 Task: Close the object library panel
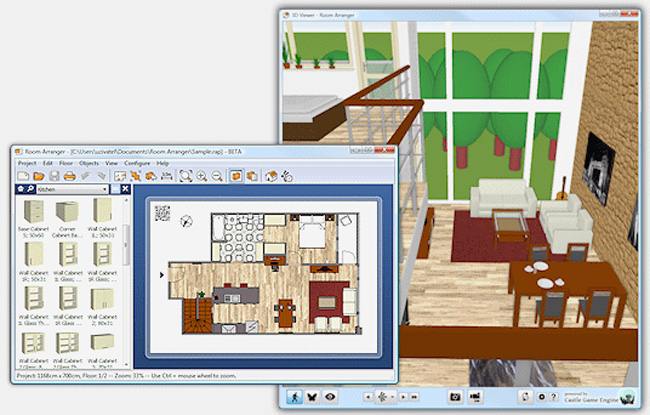[x=127, y=188]
